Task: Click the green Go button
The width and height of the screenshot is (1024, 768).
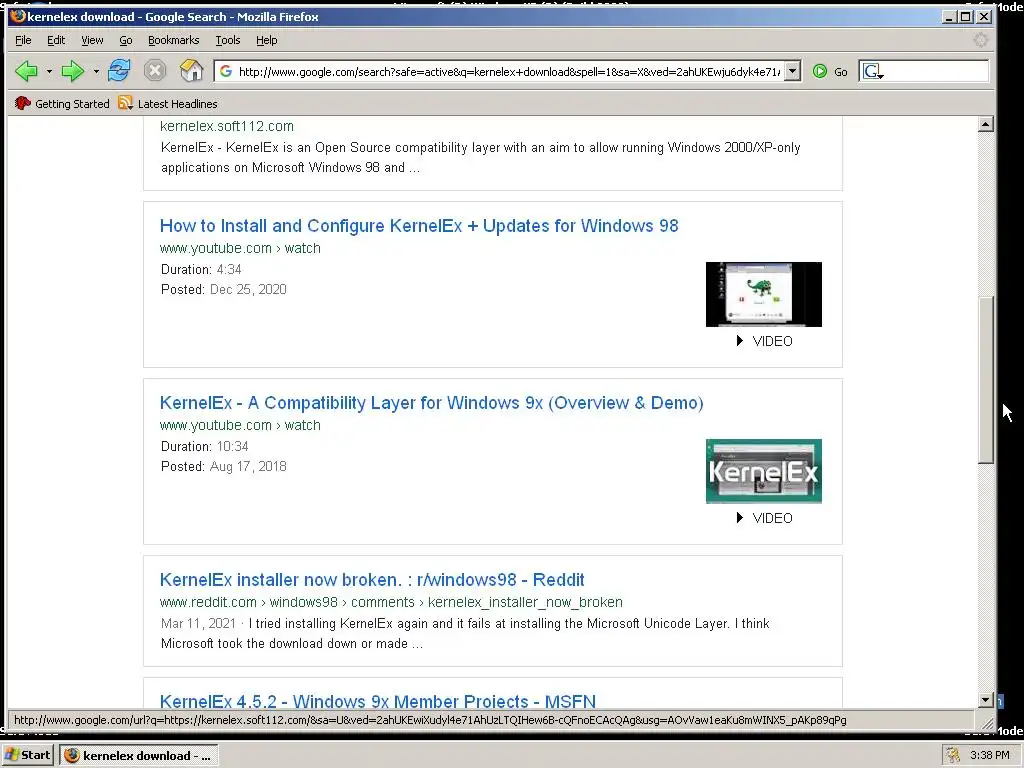Action: click(x=830, y=72)
